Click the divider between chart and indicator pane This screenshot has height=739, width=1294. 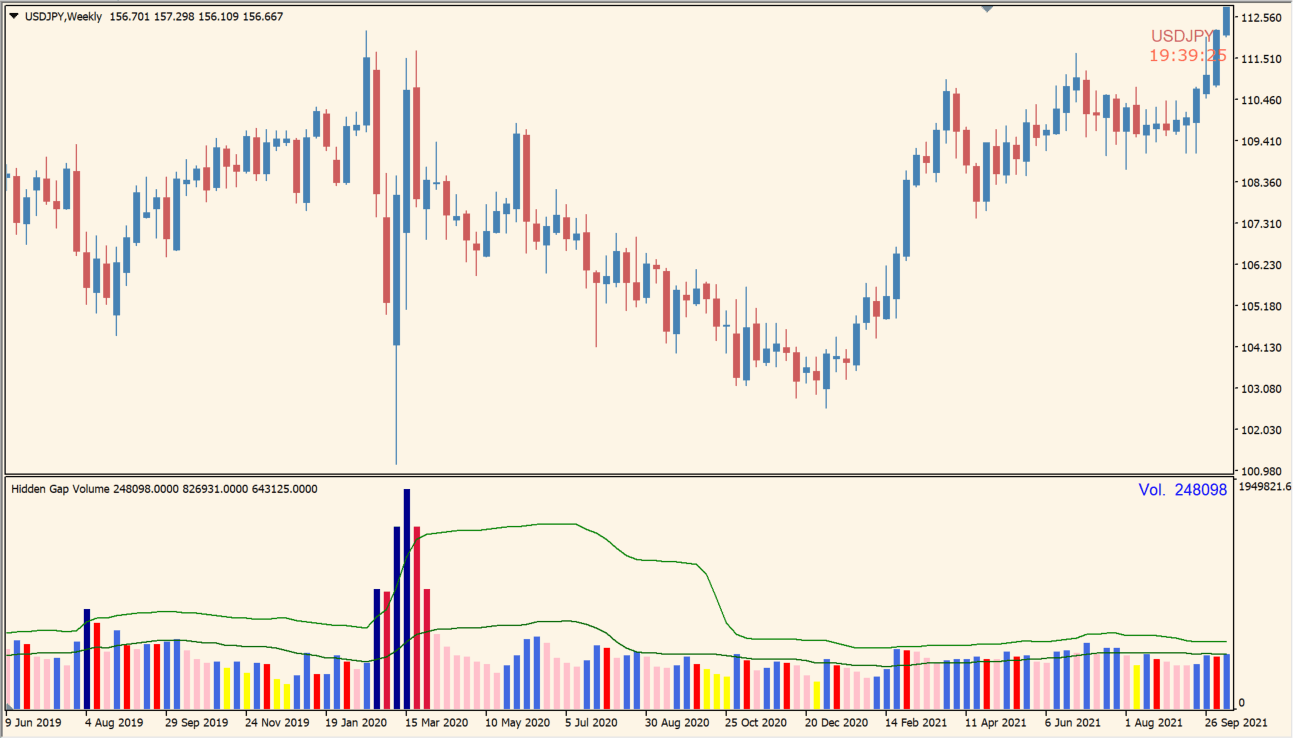point(620,475)
